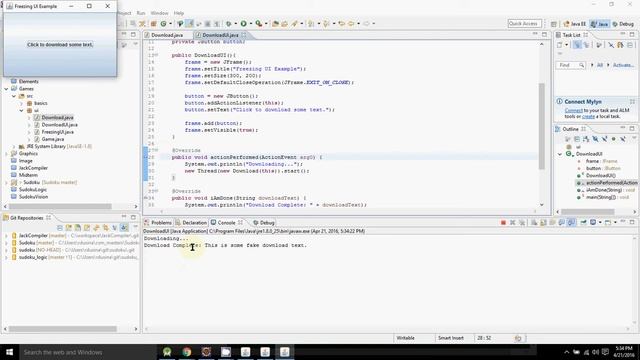Viewport: 640px width, 360px height.
Task: Select DownloadUI.java in Package Explorer
Action: (59, 125)
